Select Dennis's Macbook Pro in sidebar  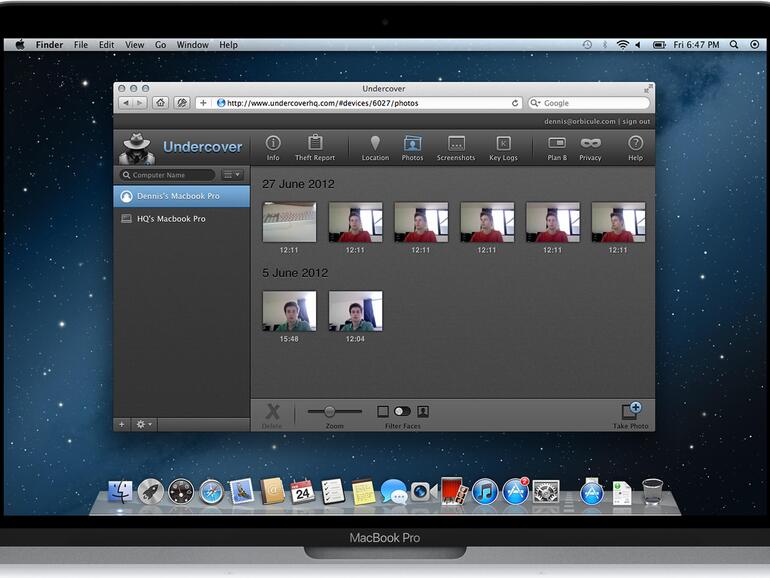pos(182,196)
